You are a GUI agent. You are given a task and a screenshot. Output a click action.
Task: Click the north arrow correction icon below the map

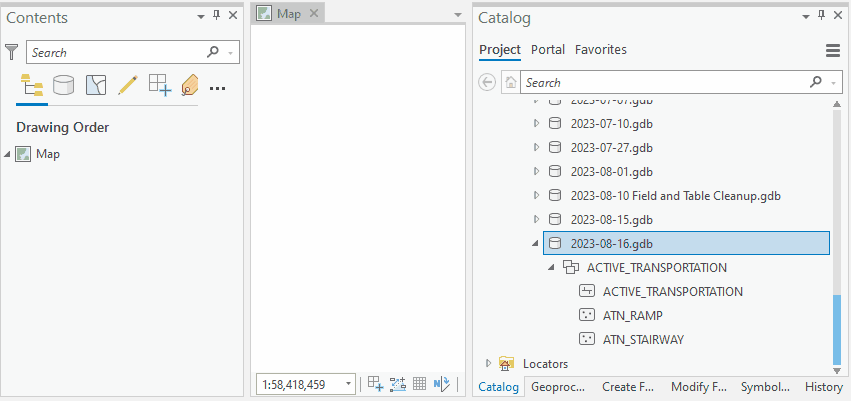442,384
